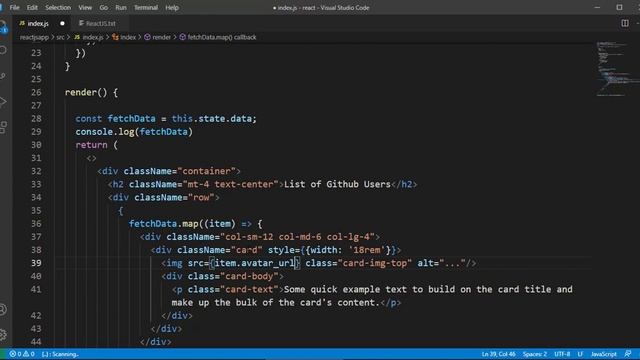This screenshot has width=640, height=360.
Task: Click the render breadcrumb
Action: [158, 37]
